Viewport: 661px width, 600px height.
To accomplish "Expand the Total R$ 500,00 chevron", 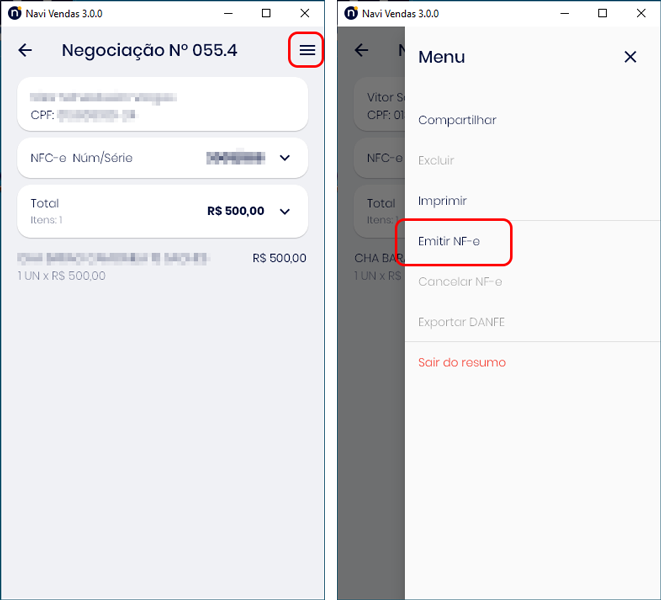I will tap(284, 211).
